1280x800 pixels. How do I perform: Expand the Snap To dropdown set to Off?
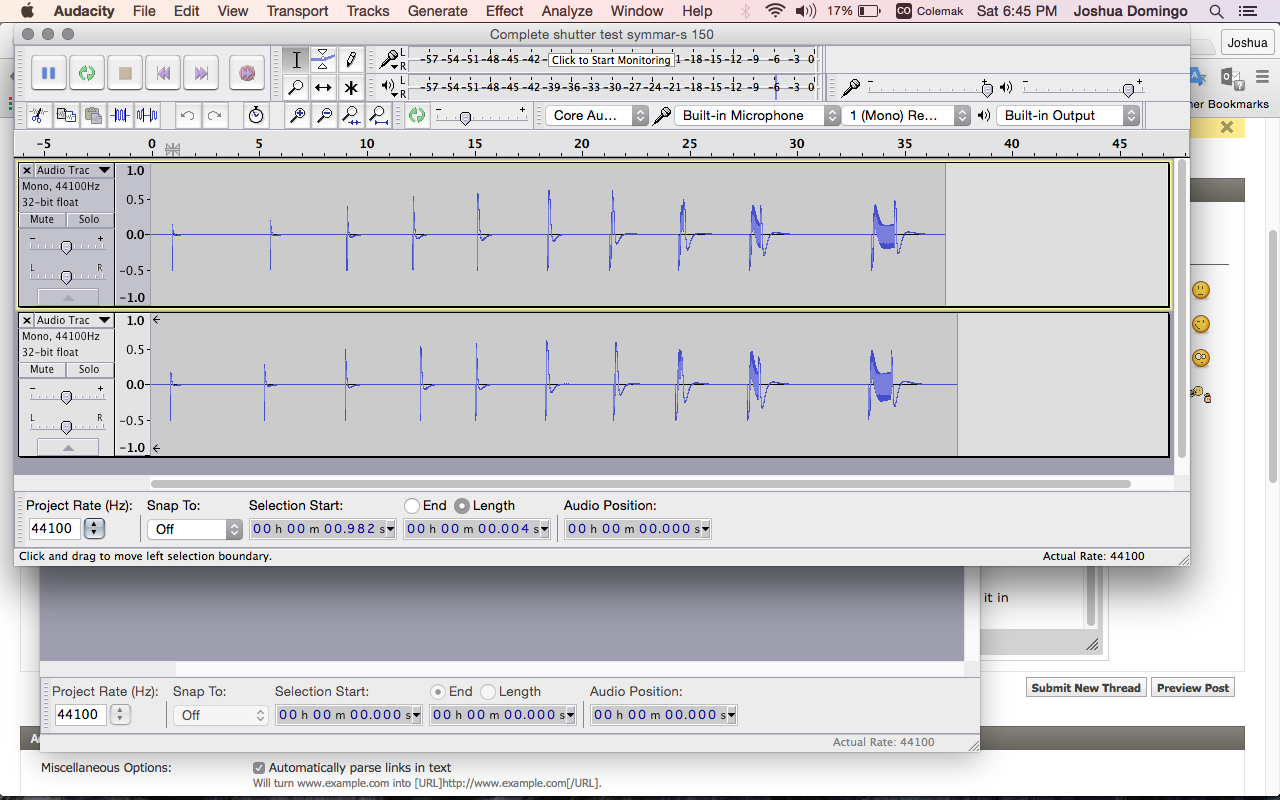[x=194, y=529]
